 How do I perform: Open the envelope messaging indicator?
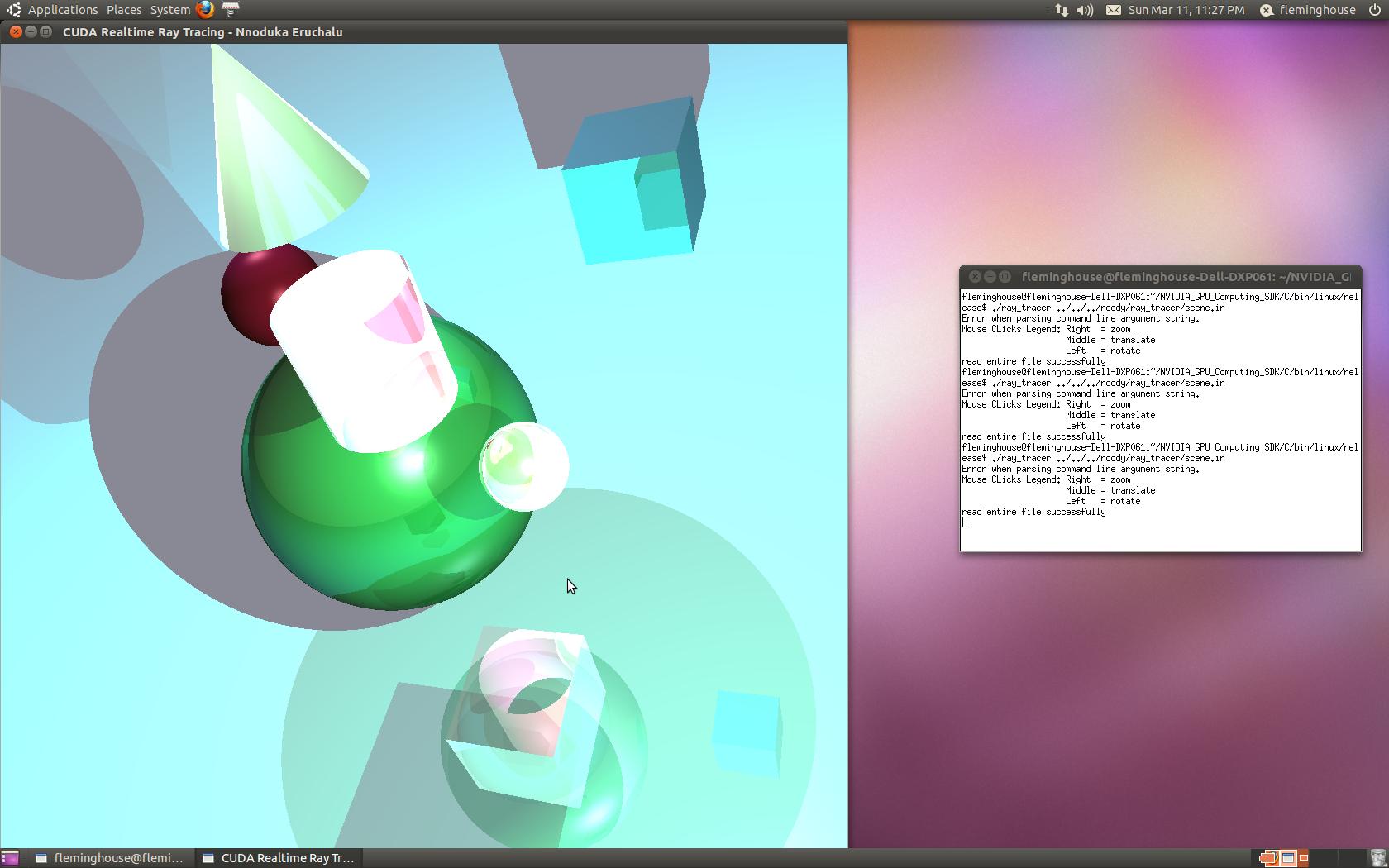pyautogui.click(x=1112, y=10)
